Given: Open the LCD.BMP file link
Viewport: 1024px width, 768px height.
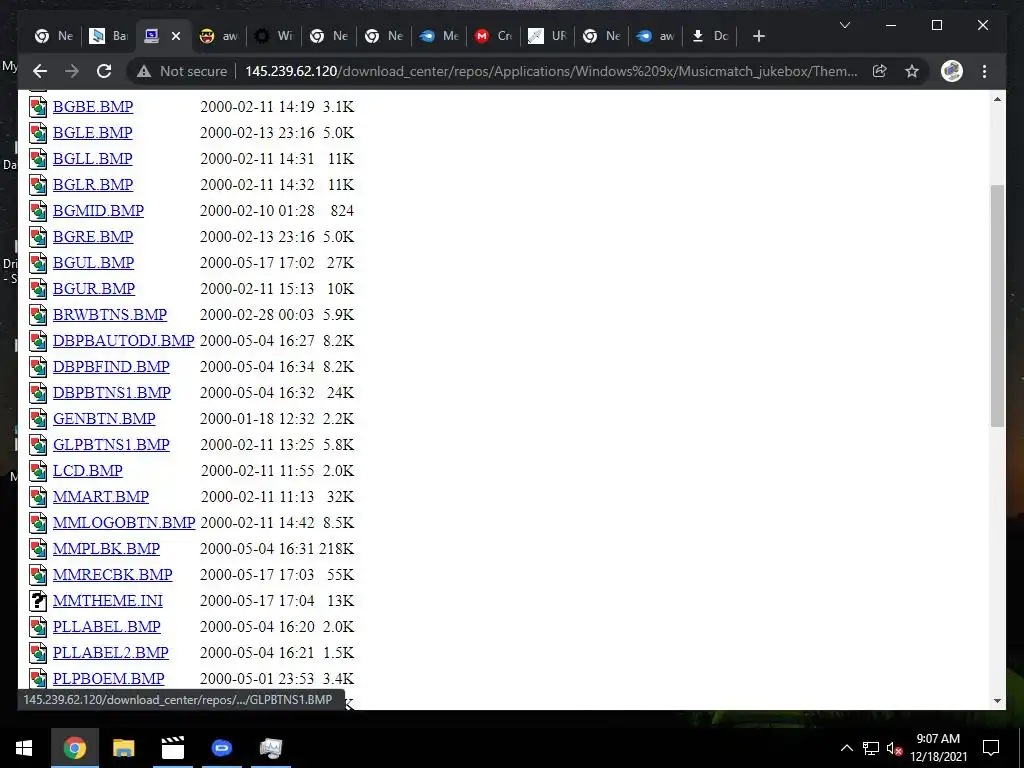Looking at the screenshot, I should coord(88,470).
